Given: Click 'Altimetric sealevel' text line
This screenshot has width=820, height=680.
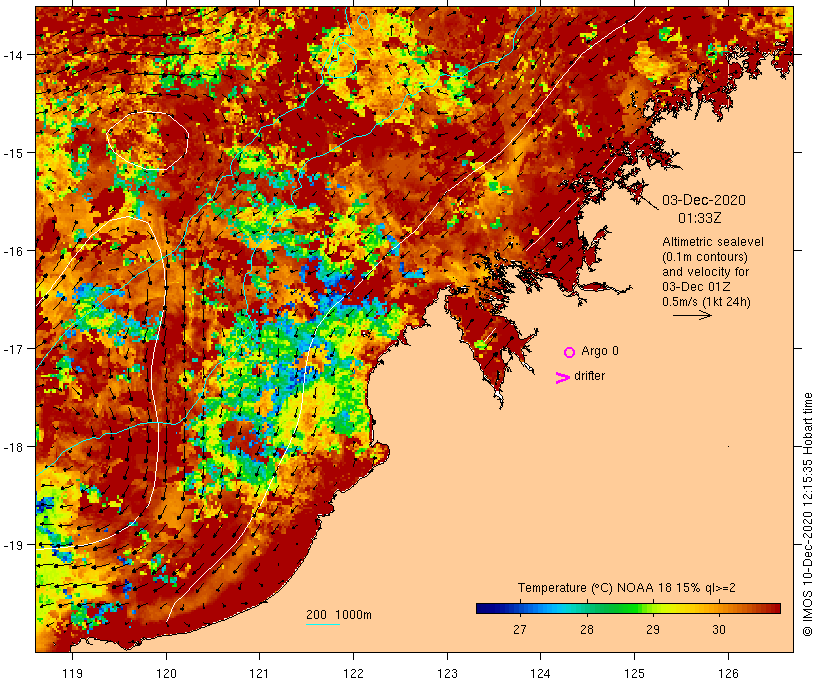Looking at the screenshot, I should [713, 242].
